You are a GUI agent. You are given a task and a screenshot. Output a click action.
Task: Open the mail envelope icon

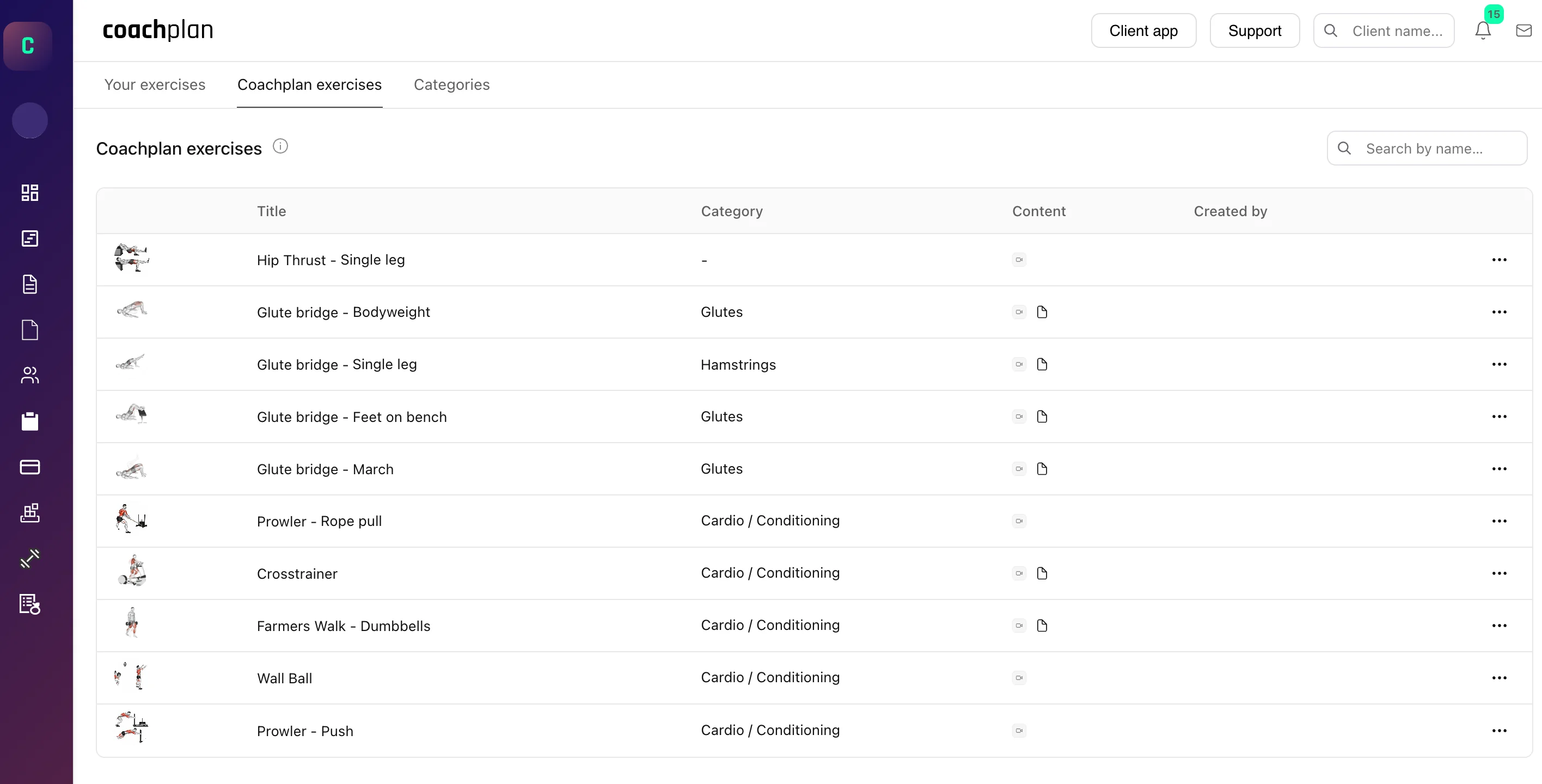click(x=1523, y=30)
